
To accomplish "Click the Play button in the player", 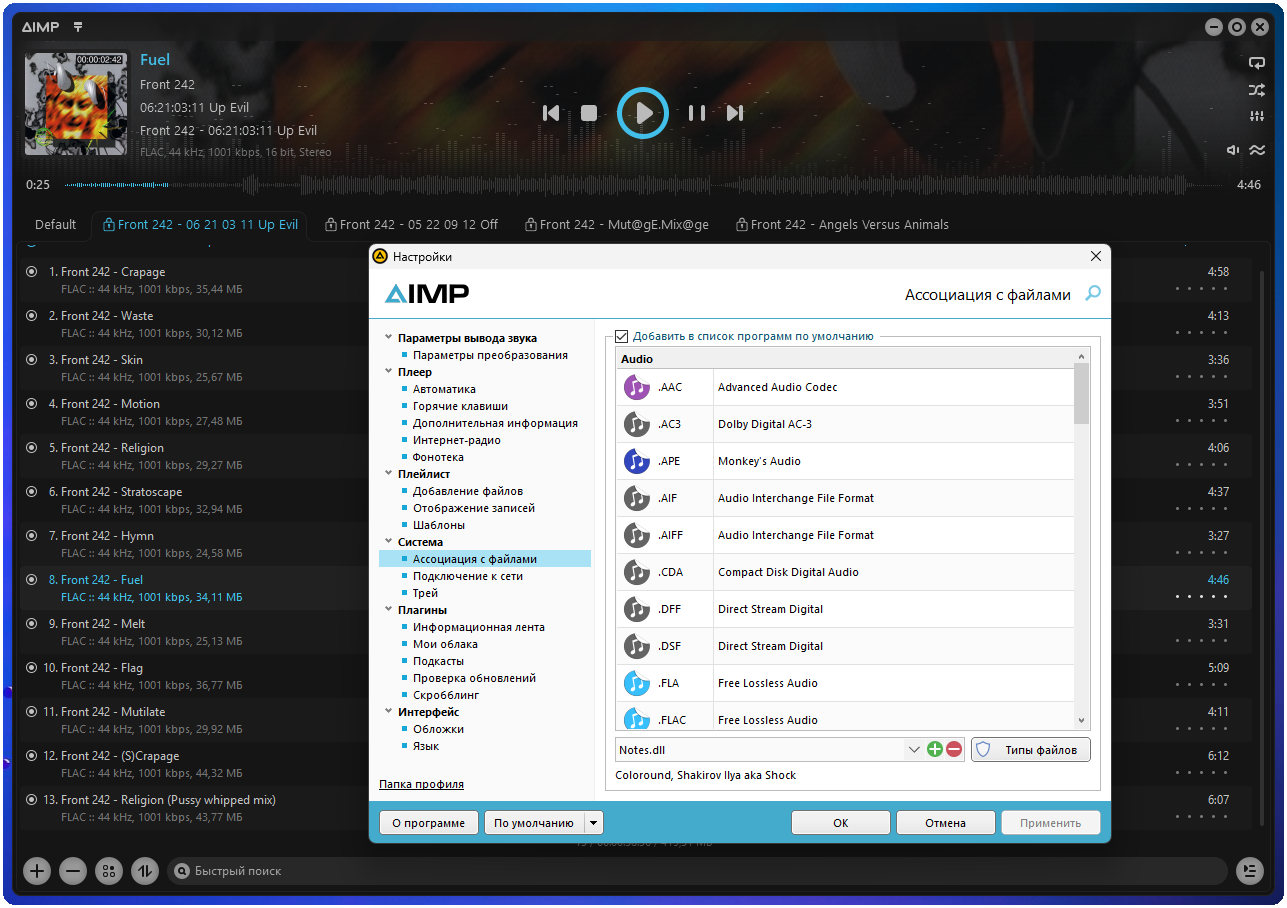I will click(x=642, y=113).
